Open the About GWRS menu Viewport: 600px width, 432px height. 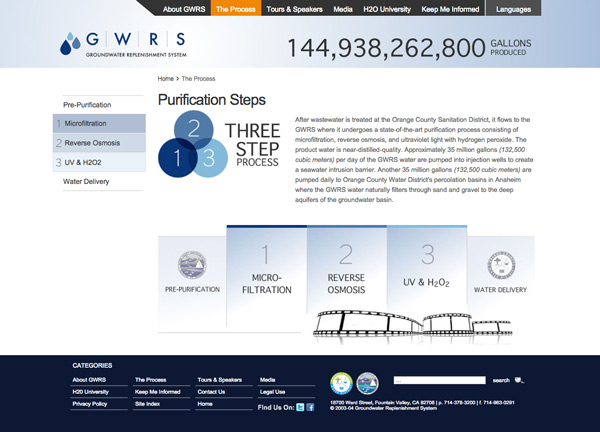tap(184, 9)
